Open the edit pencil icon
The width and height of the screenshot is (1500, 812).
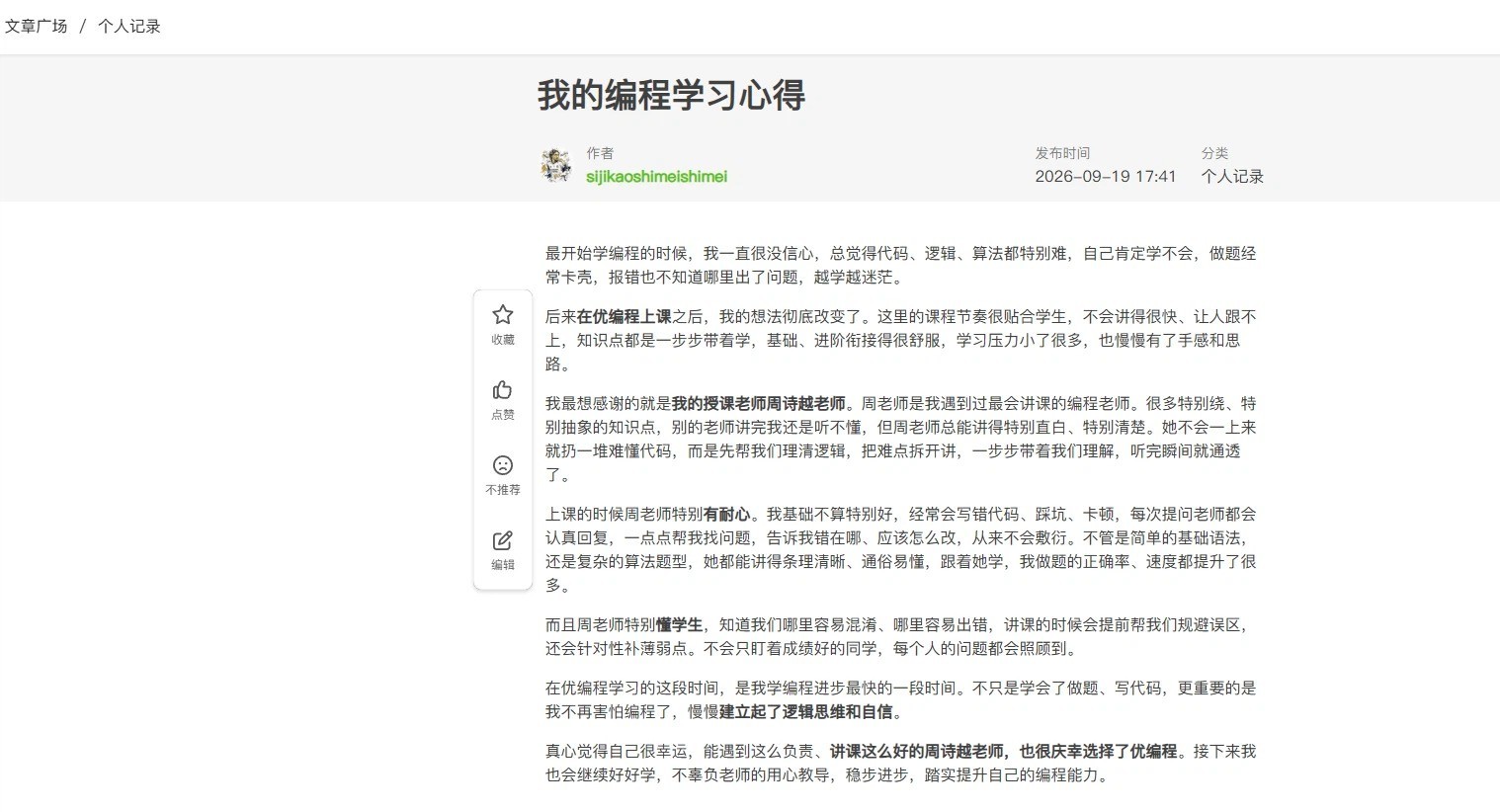click(x=503, y=540)
